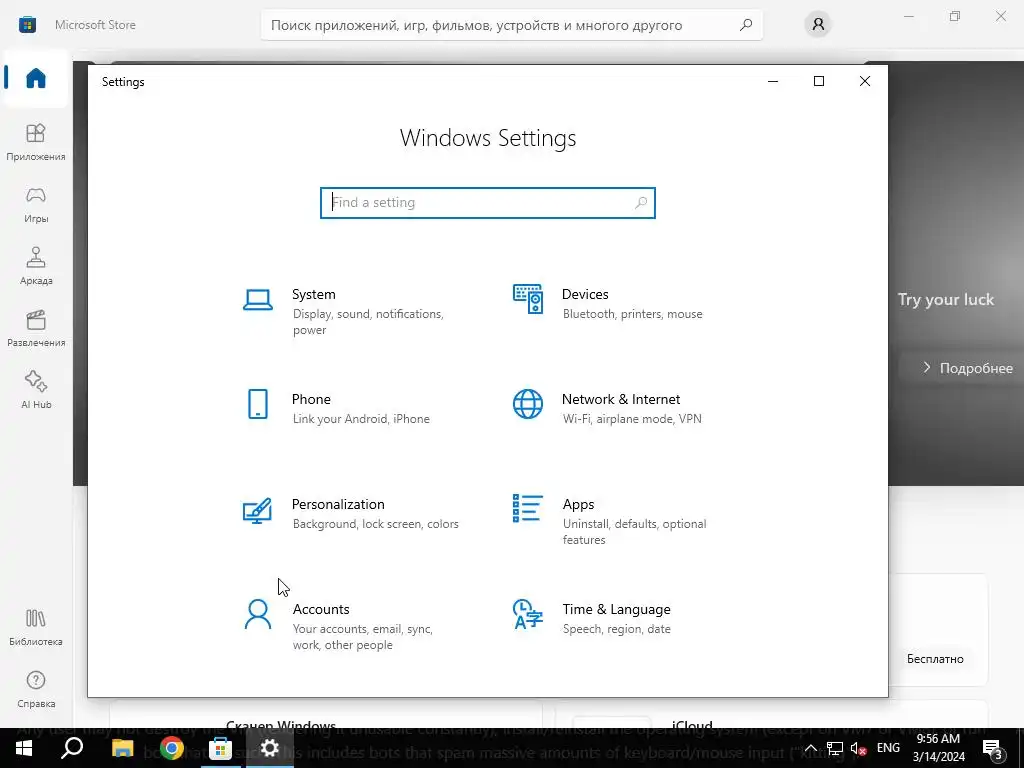Image resolution: width=1024 pixels, height=768 pixels.
Task: Click Time & Language heading text
Action: coord(616,609)
